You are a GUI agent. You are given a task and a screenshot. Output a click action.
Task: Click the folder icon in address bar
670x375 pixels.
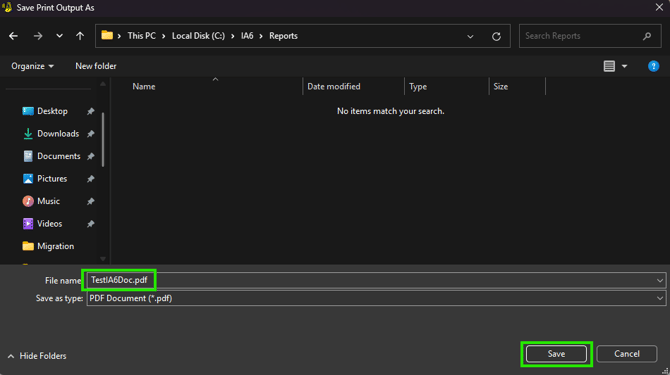coord(107,35)
